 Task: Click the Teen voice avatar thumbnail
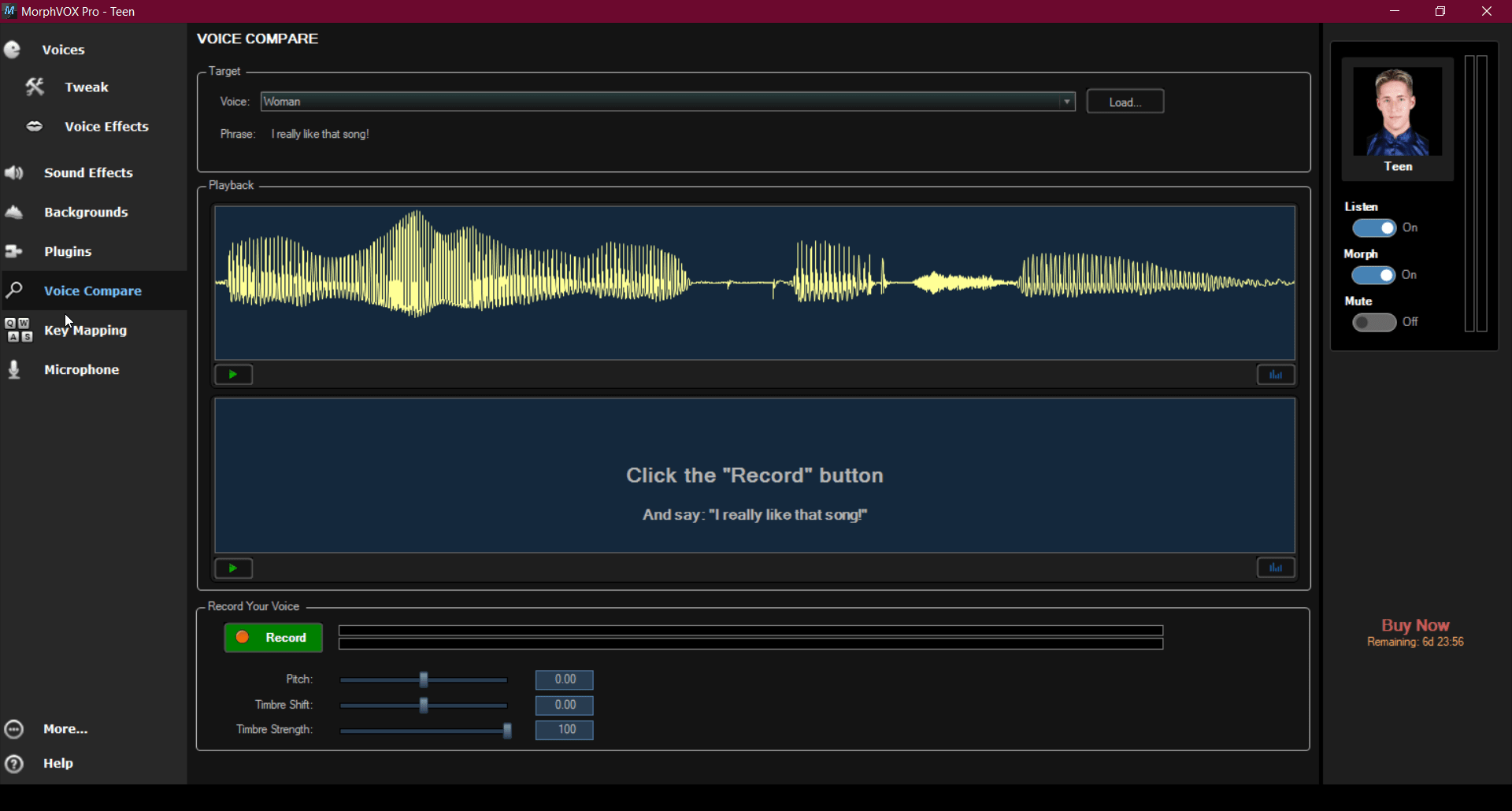point(1398,111)
